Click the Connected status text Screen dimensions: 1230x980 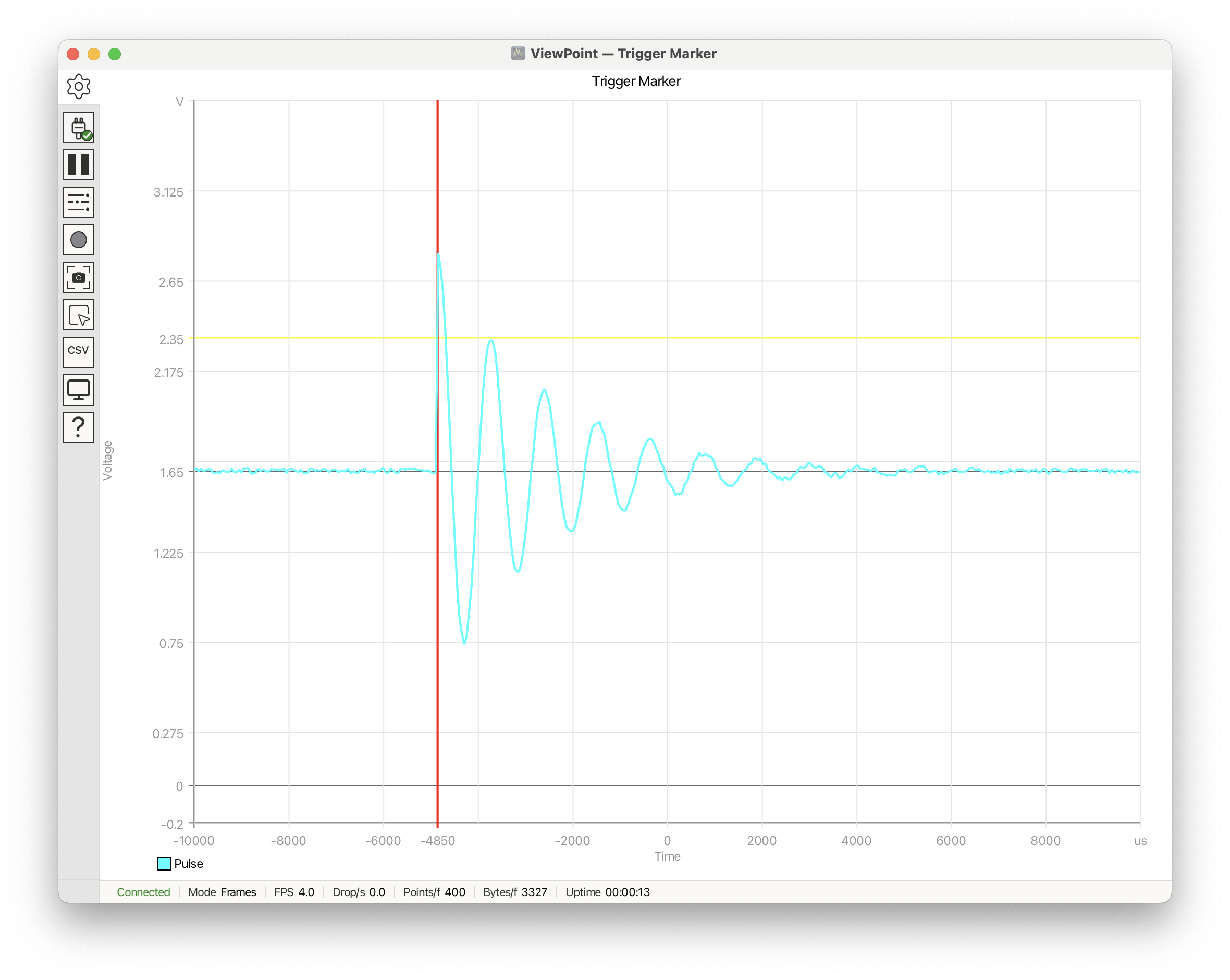[x=143, y=892]
